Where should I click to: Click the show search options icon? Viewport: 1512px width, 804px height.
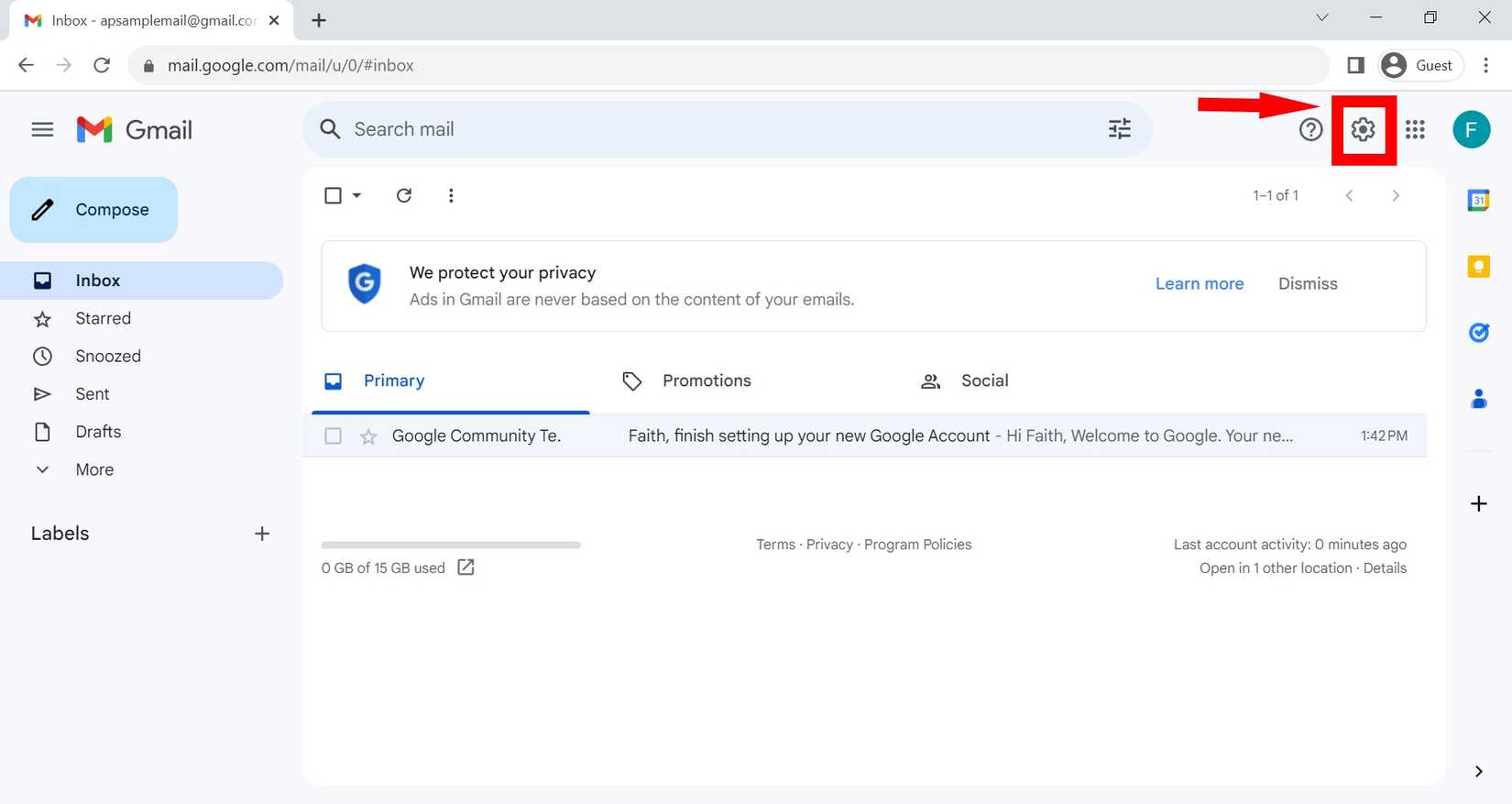click(x=1119, y=129)
